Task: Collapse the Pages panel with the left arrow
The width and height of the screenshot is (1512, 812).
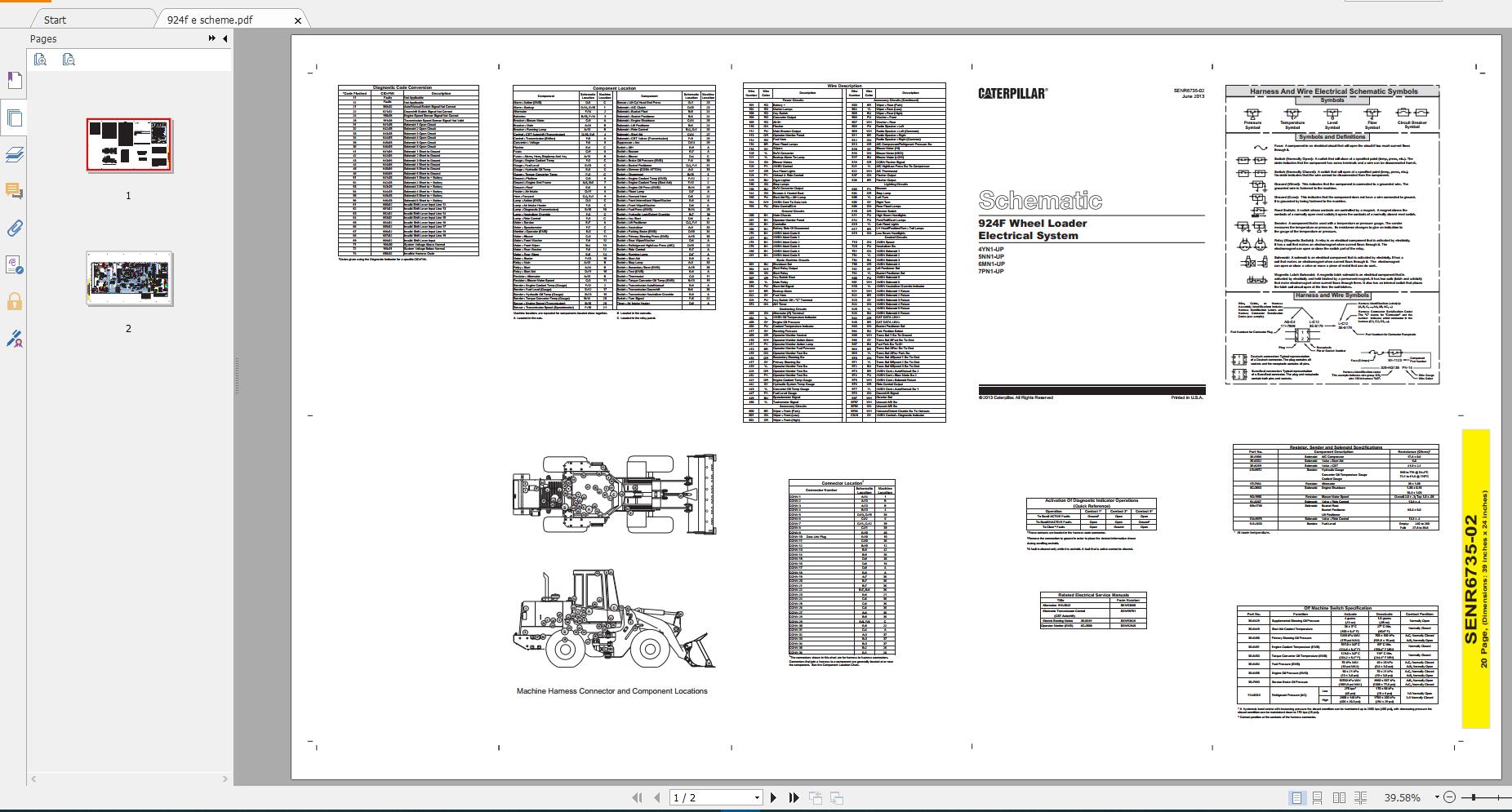Action: point(225,38)
